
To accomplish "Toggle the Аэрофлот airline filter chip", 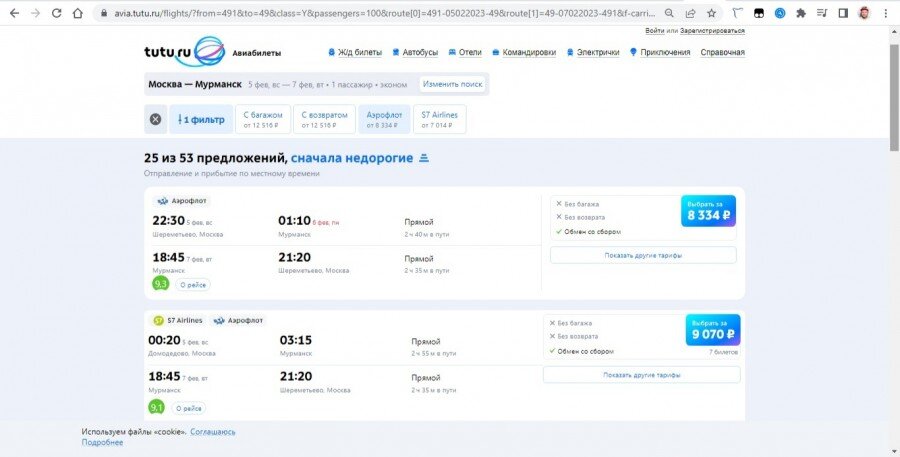I will click(x=384, y=119).
